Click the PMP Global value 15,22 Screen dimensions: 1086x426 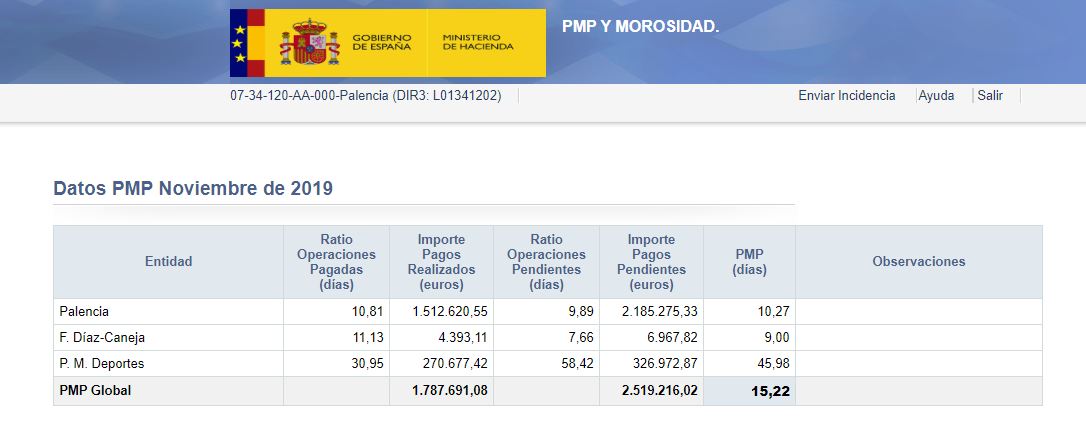click(770, 391)
